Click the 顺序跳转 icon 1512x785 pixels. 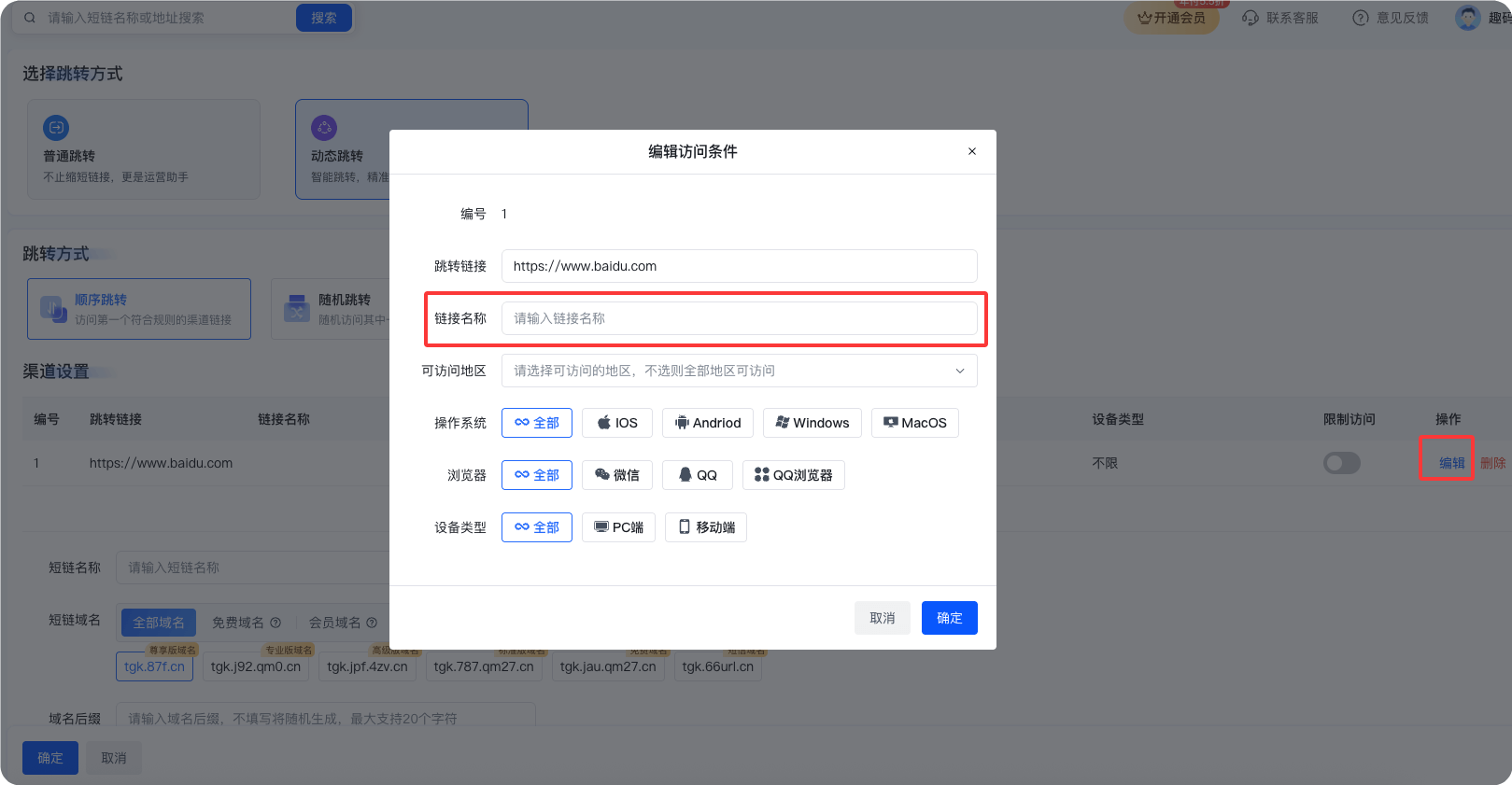(52, 308)
